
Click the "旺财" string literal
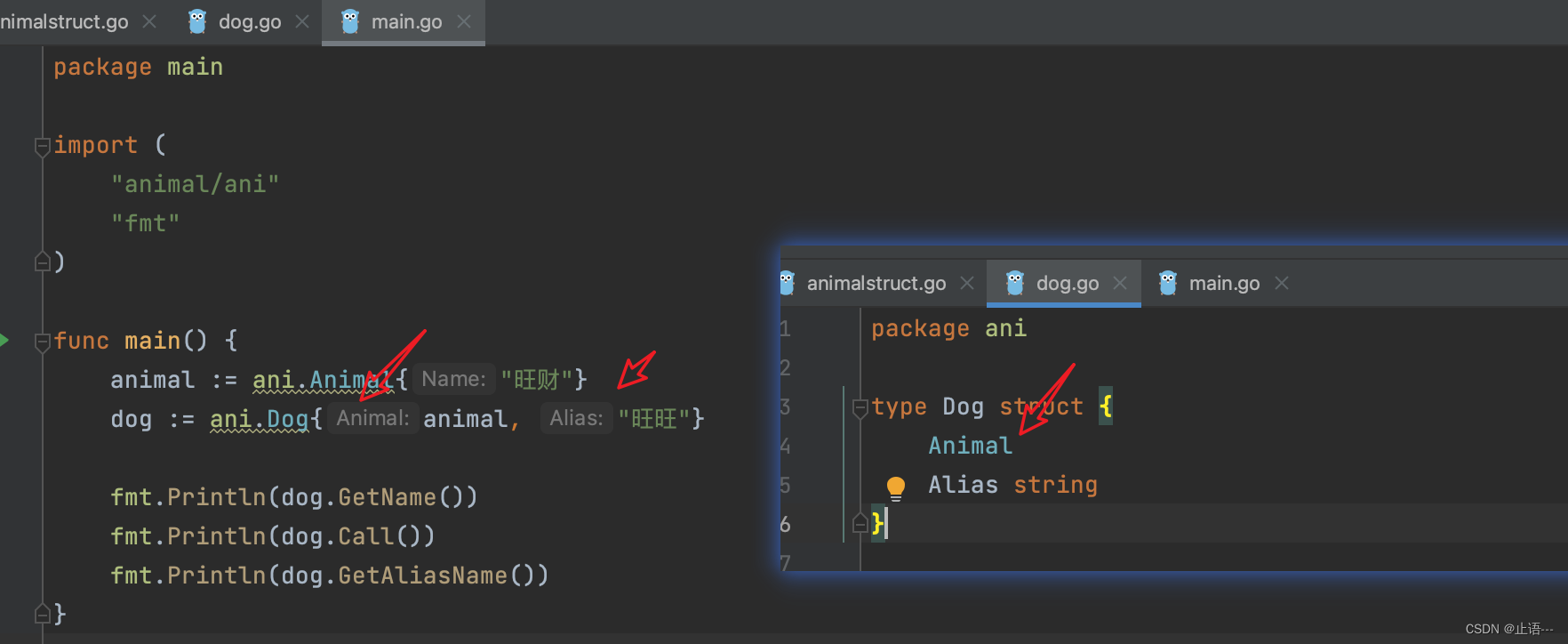pos(536,380)
